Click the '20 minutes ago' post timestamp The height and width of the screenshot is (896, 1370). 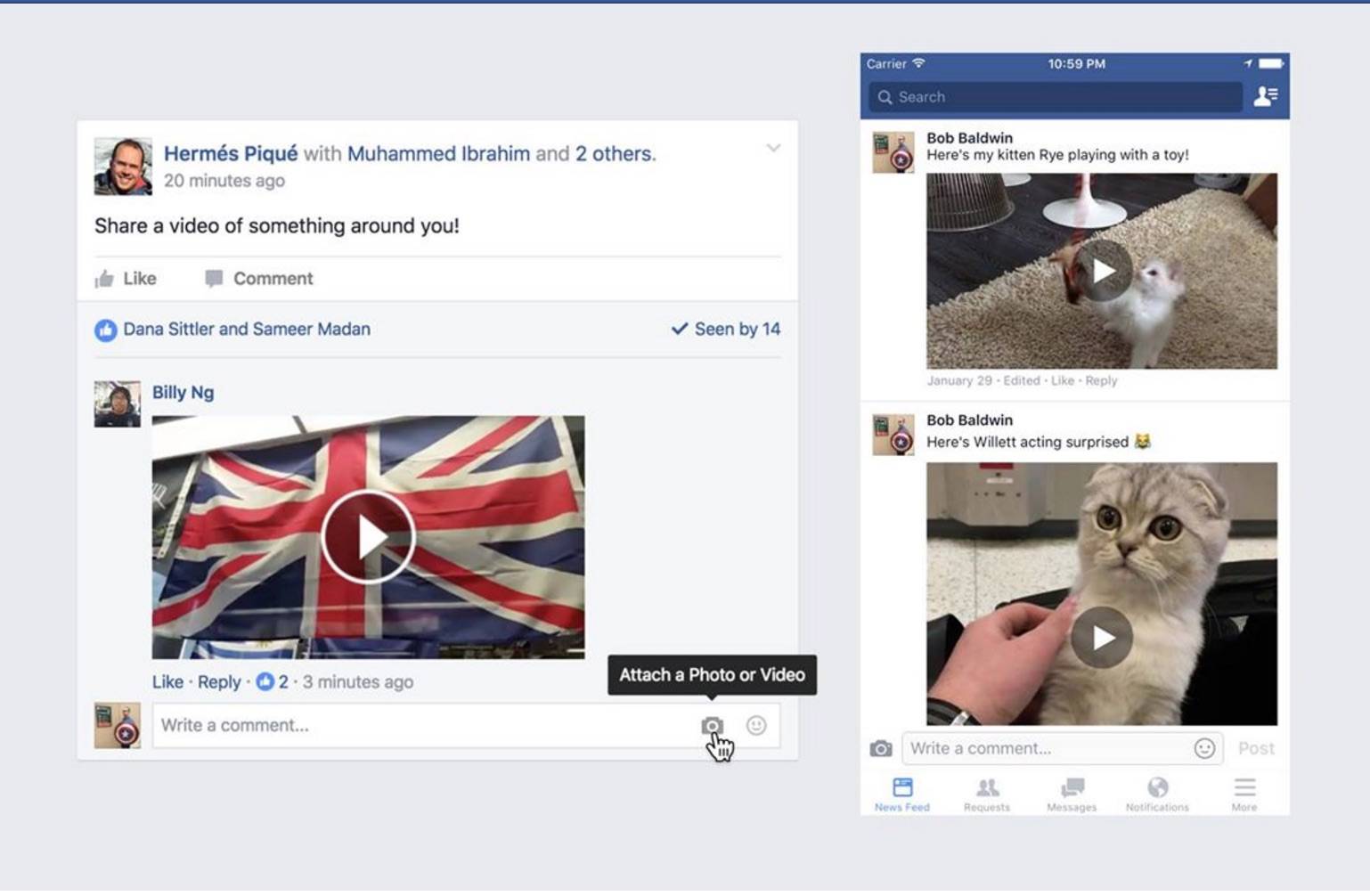point(224,181)
